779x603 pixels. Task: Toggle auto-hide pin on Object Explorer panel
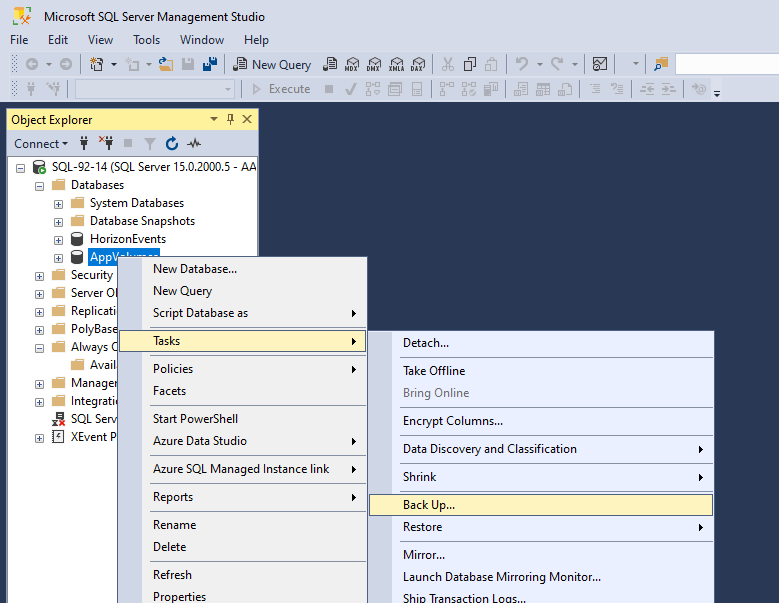(x=230, y=119)
